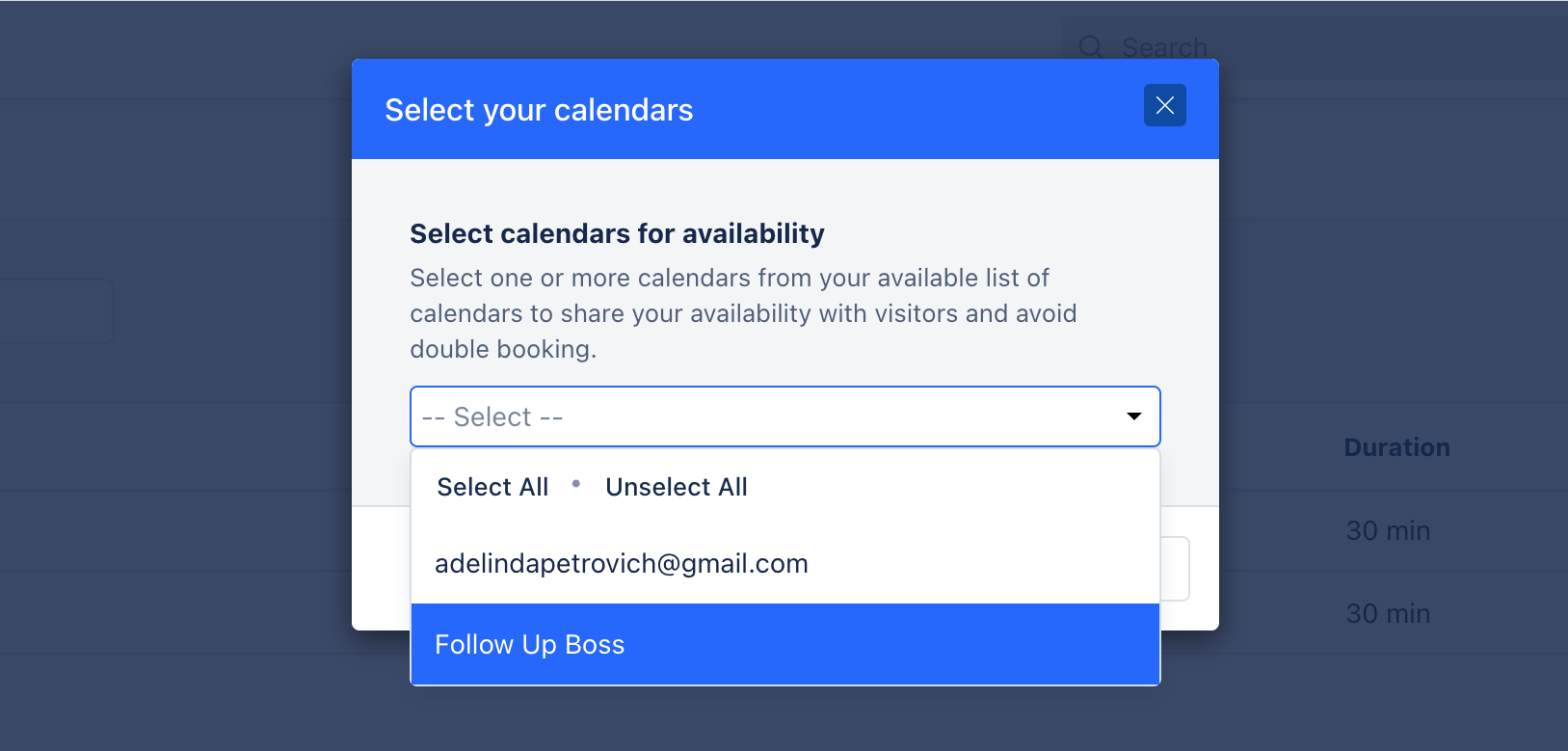Close the Select your calendars dialog
This screenshot has width=1568, height=751.
coord(1164,105)
